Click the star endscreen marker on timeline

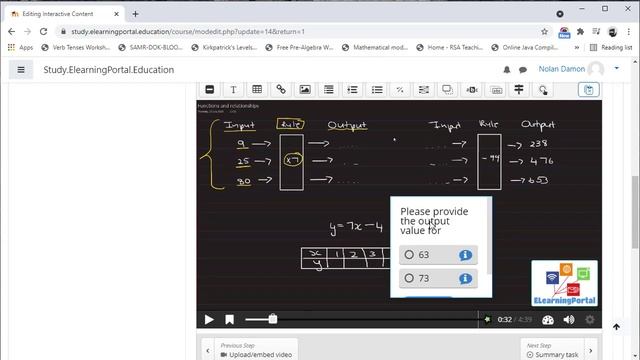pos(487,319)
